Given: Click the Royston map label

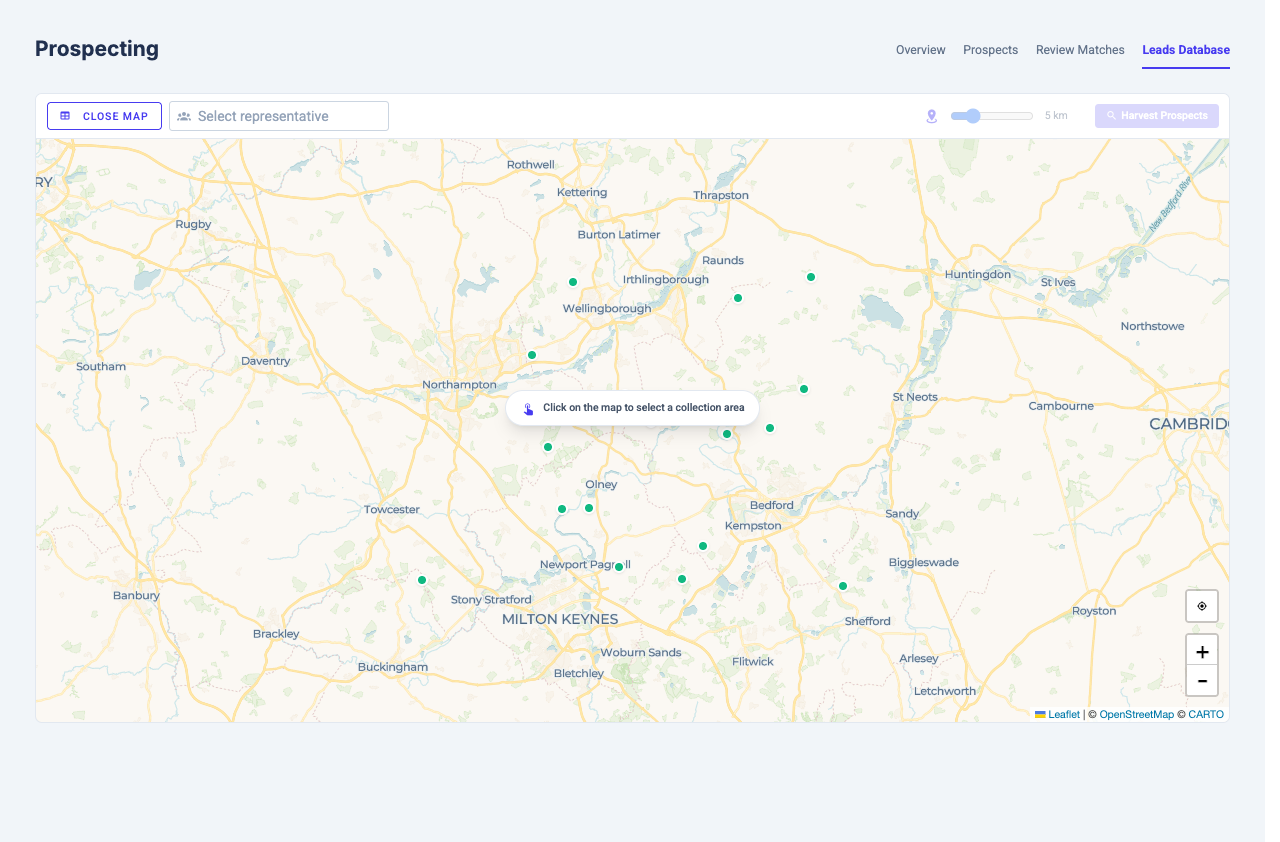Looking at the screenshot, I should (1094, 611).
